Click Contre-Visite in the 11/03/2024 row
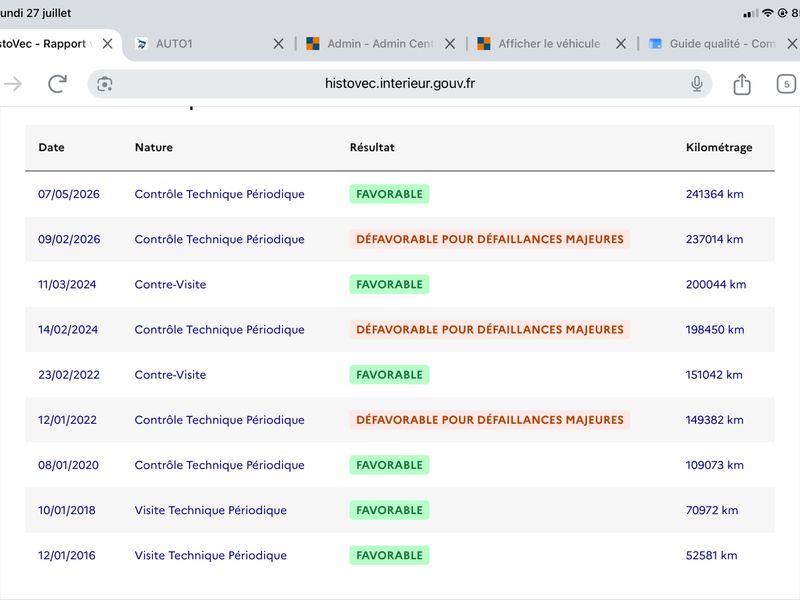800x600 pixels. pyautogui.click(x=170, y=284)
